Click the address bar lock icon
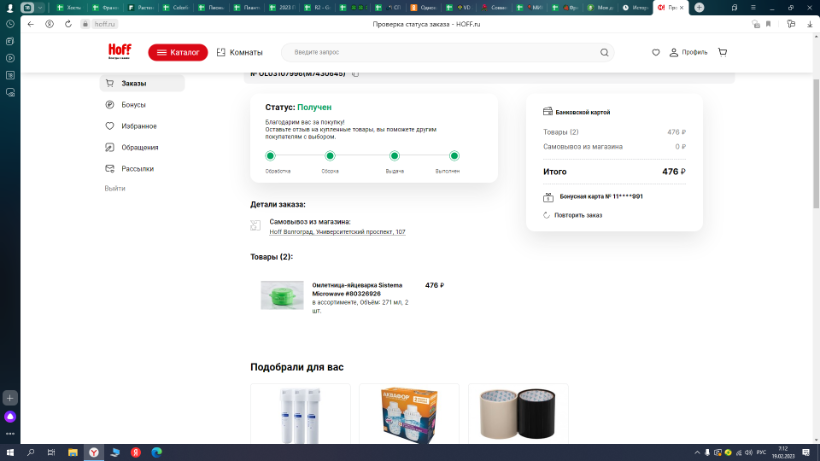Screen dimensions: 820x461 85,24
